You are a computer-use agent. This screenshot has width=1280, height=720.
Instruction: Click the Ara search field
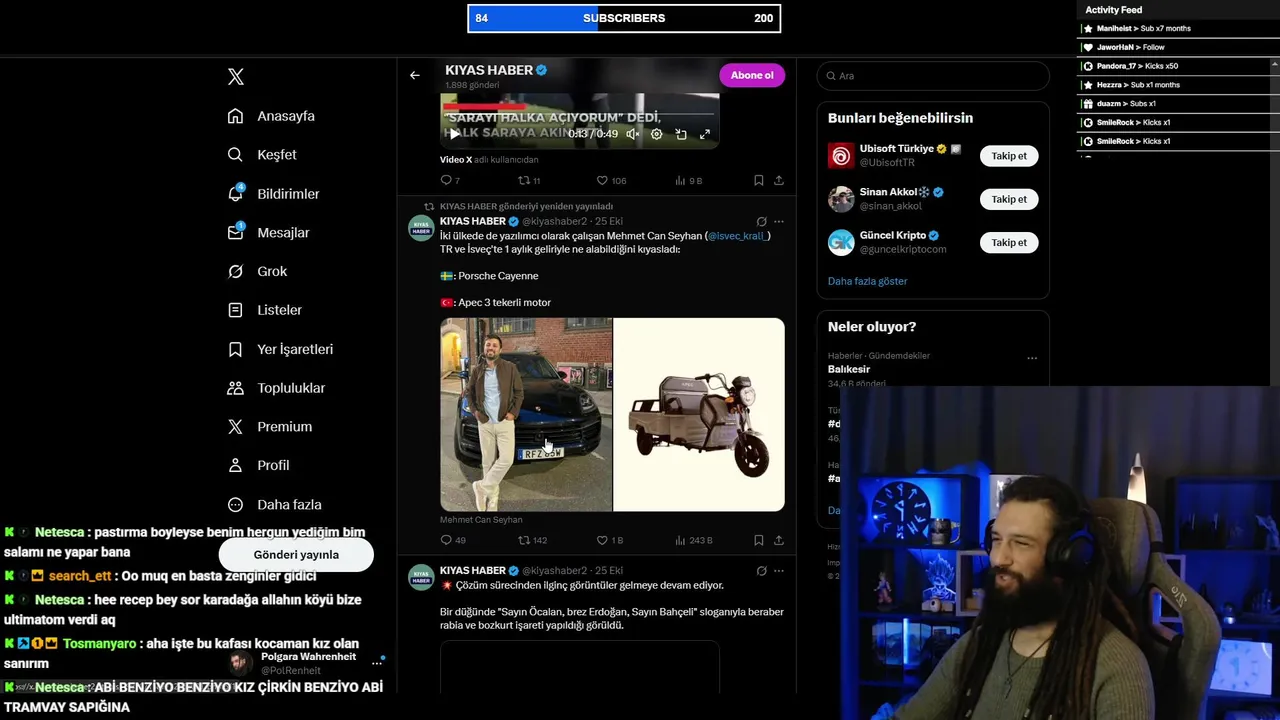click(933, 76)
